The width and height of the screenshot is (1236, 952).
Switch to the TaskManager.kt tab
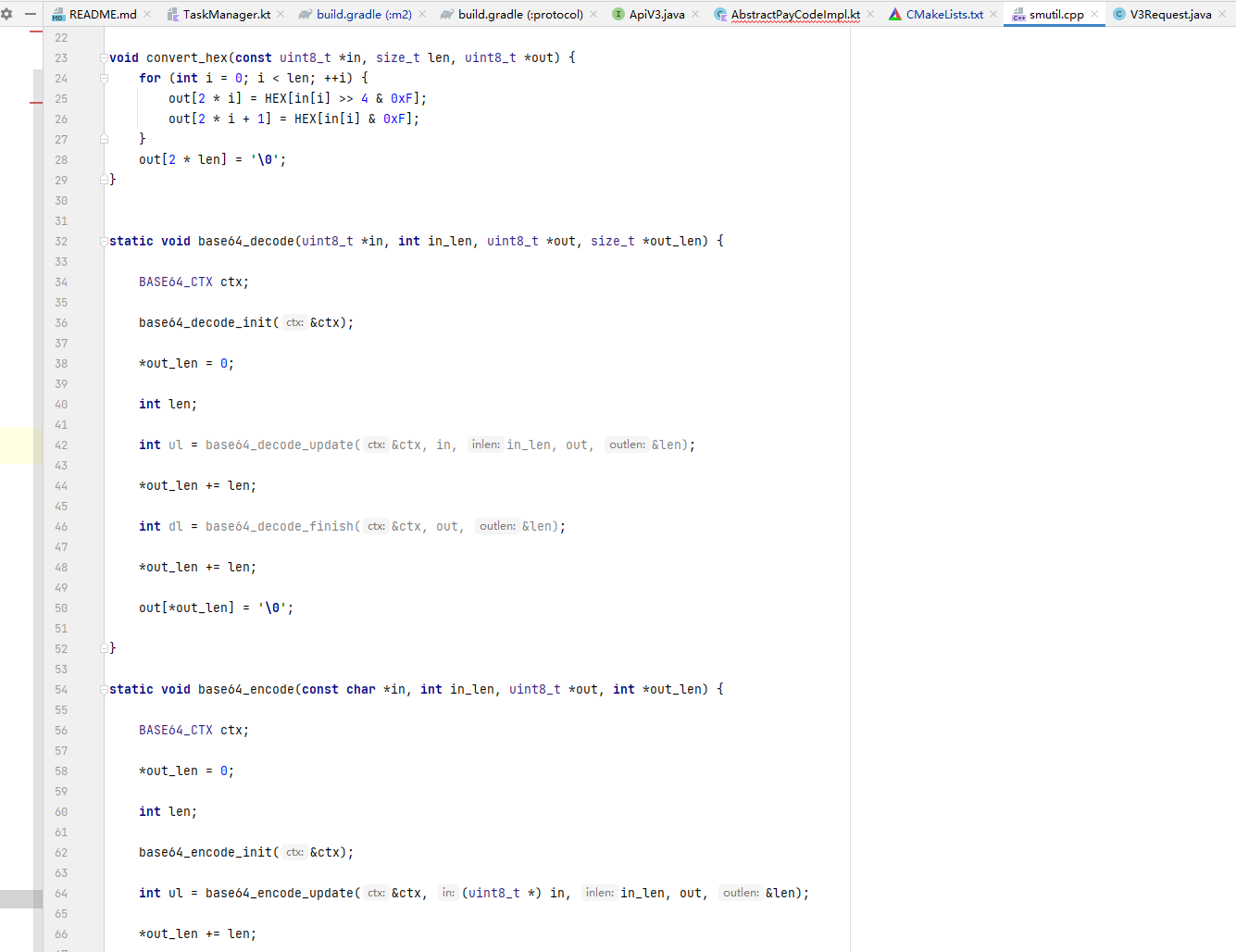(227, 14)
